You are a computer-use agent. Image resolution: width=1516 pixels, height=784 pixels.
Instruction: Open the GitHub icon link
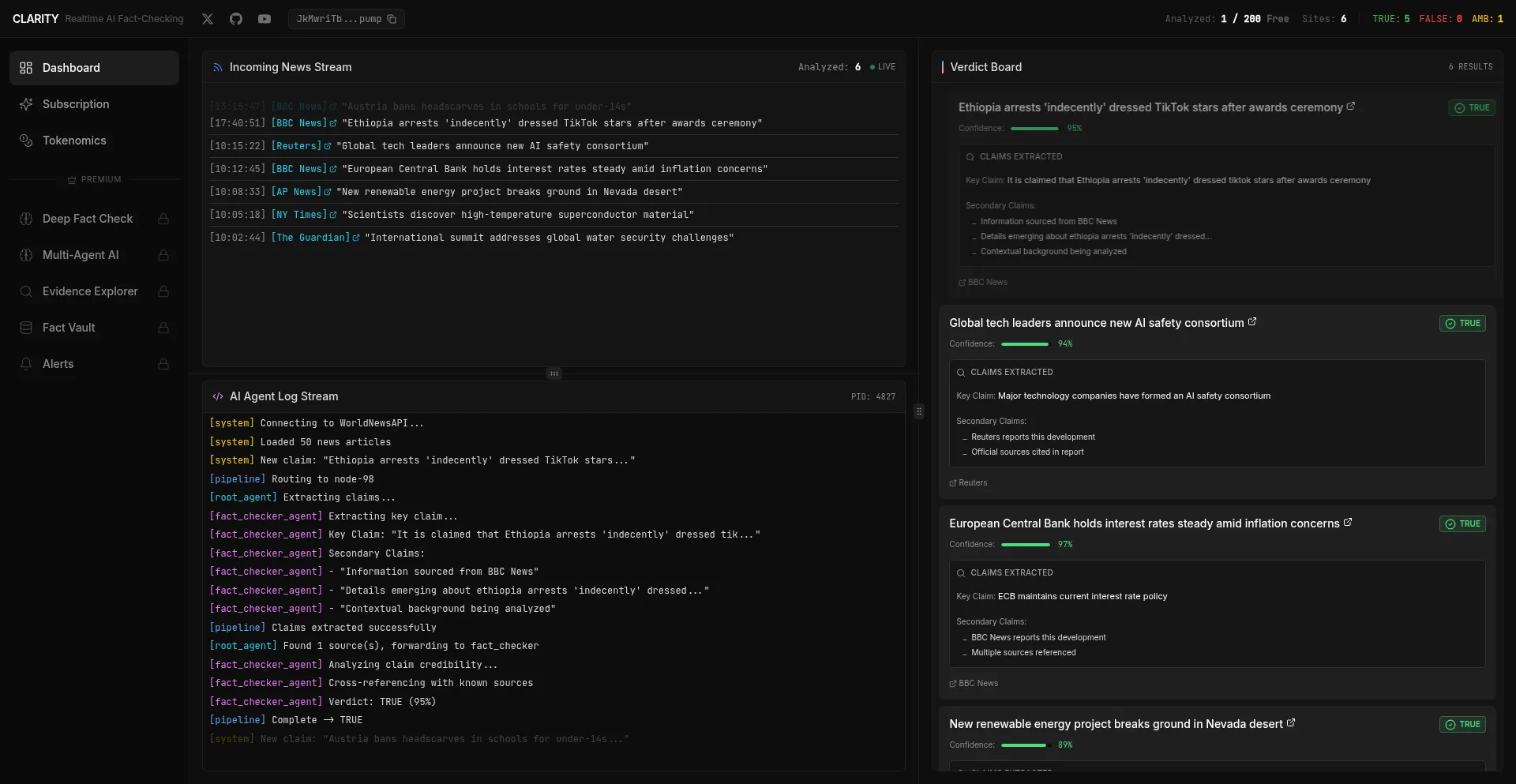(236, 19)
